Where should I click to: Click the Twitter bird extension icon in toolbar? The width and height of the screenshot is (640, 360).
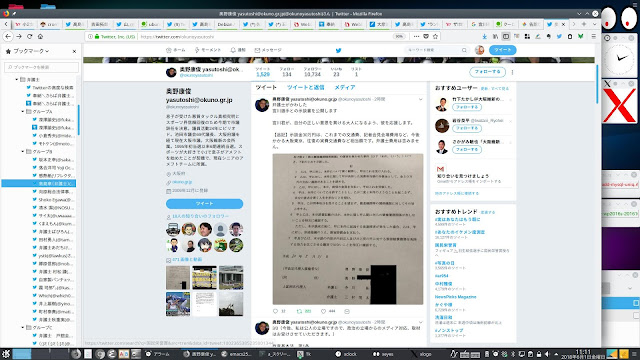pos(559,36)
